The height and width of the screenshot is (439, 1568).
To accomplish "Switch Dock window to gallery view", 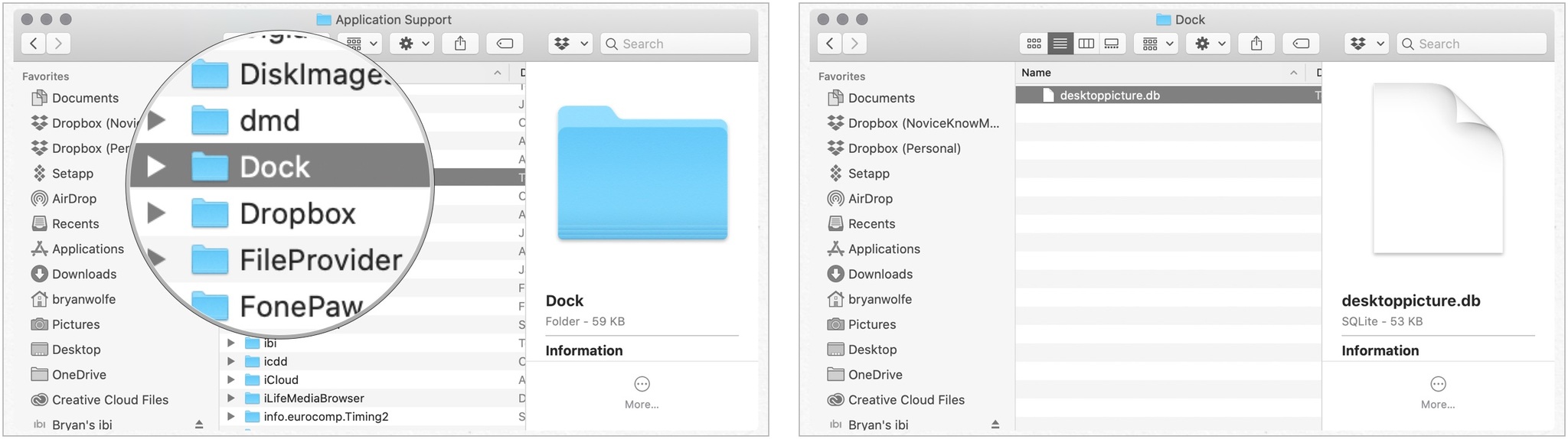I will click(x=1112, y=44).
